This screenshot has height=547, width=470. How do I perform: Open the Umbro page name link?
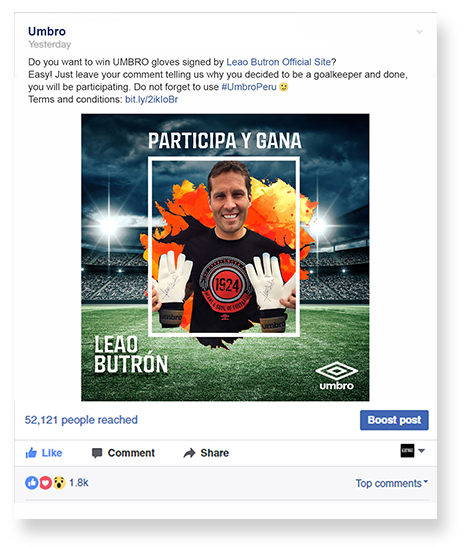47,31
